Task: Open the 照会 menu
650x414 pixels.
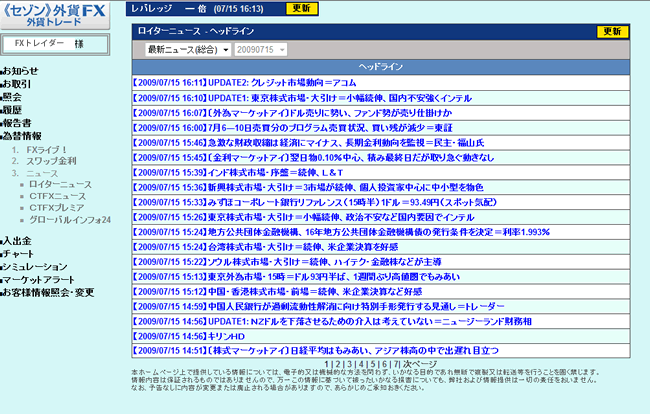Action: (12, 97)
